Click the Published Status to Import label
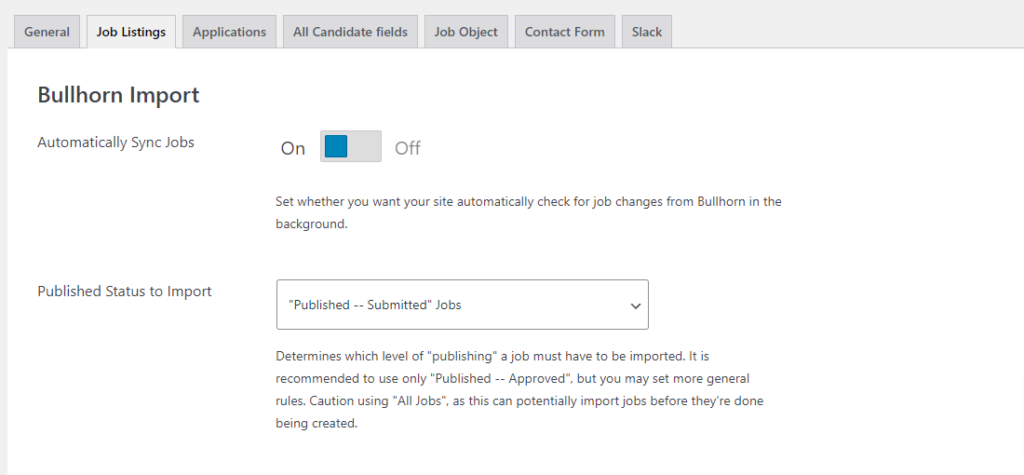 pyautogui.click(x=124, y=291)
